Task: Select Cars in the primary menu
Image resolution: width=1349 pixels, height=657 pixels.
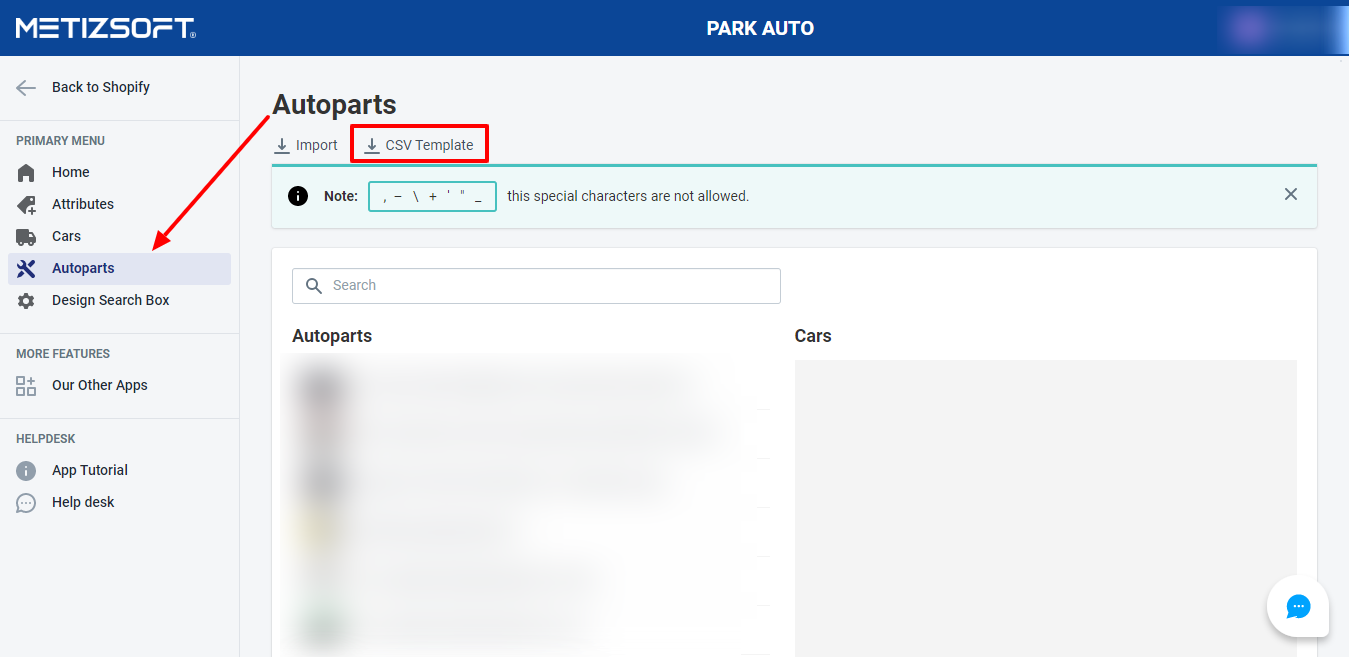Action: [67, 236]
